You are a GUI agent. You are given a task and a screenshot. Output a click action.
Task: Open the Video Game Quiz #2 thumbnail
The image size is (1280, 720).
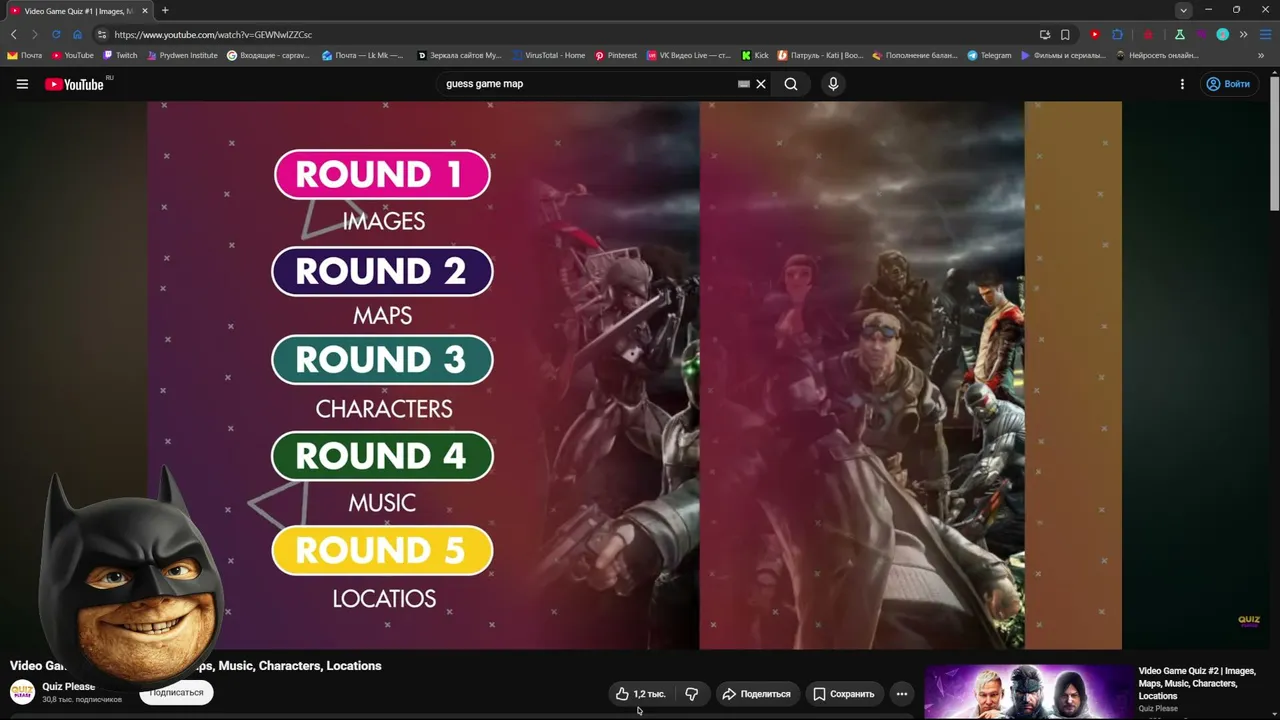point(1027,692)
